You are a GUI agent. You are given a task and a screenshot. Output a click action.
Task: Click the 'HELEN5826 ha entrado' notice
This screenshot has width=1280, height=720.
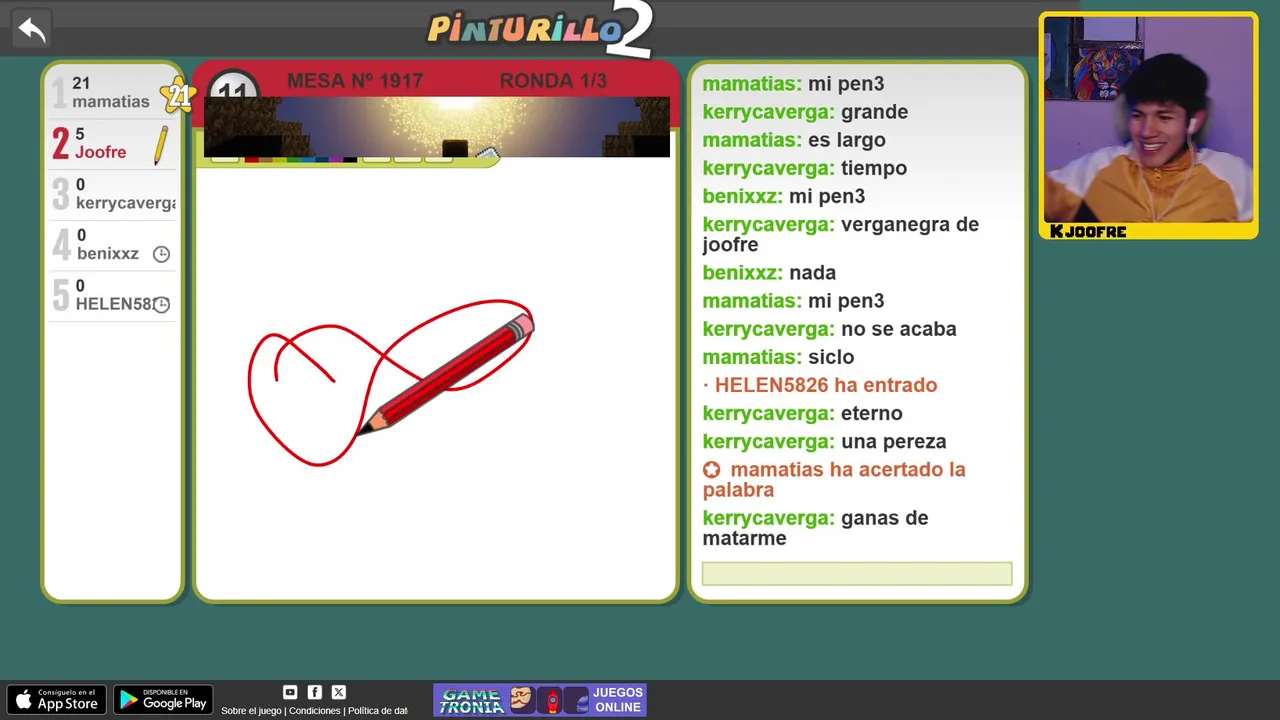(820, 385)
